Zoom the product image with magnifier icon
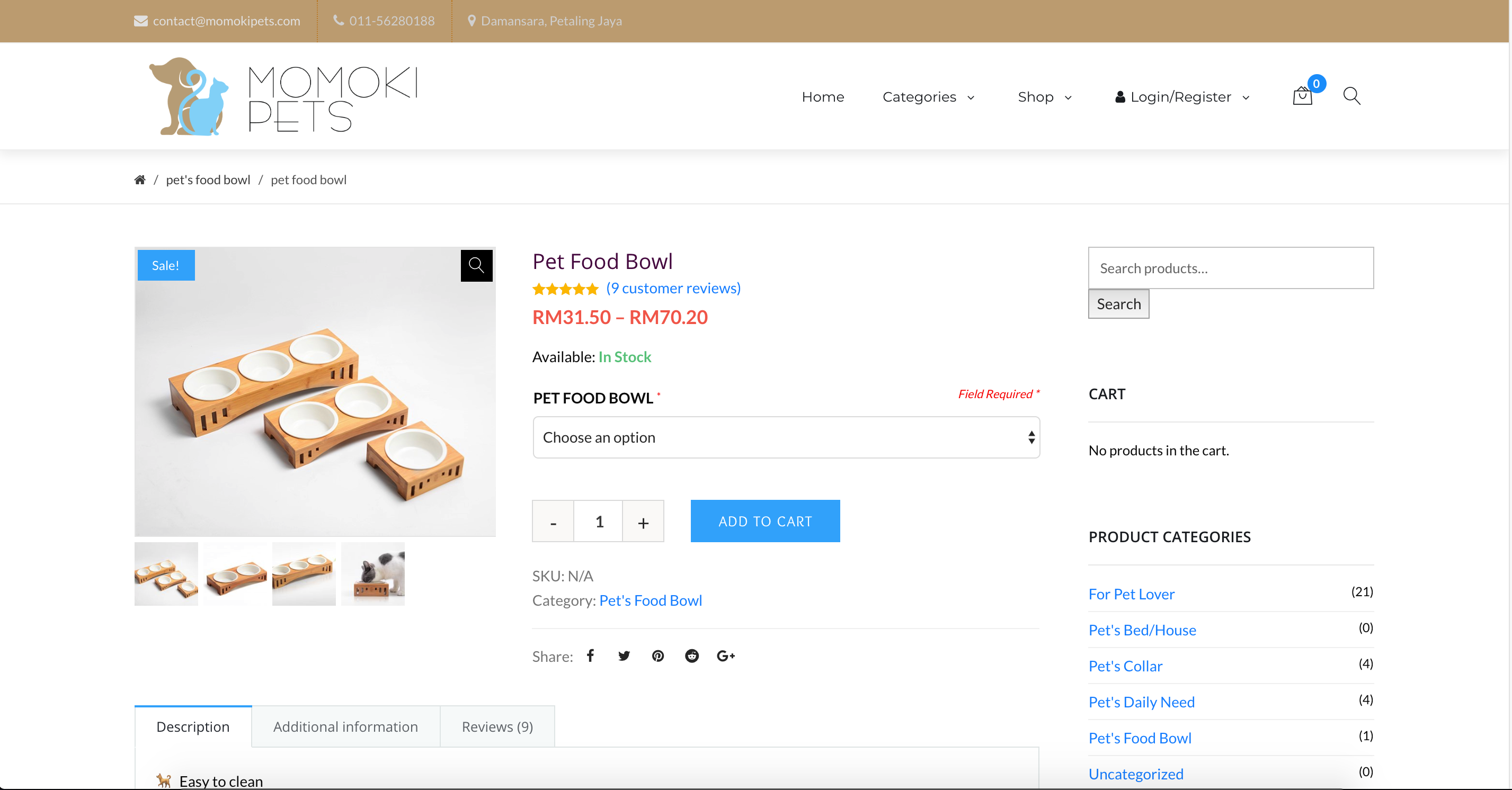This screenshot has height=790, width=1512. tap(476, 266)
